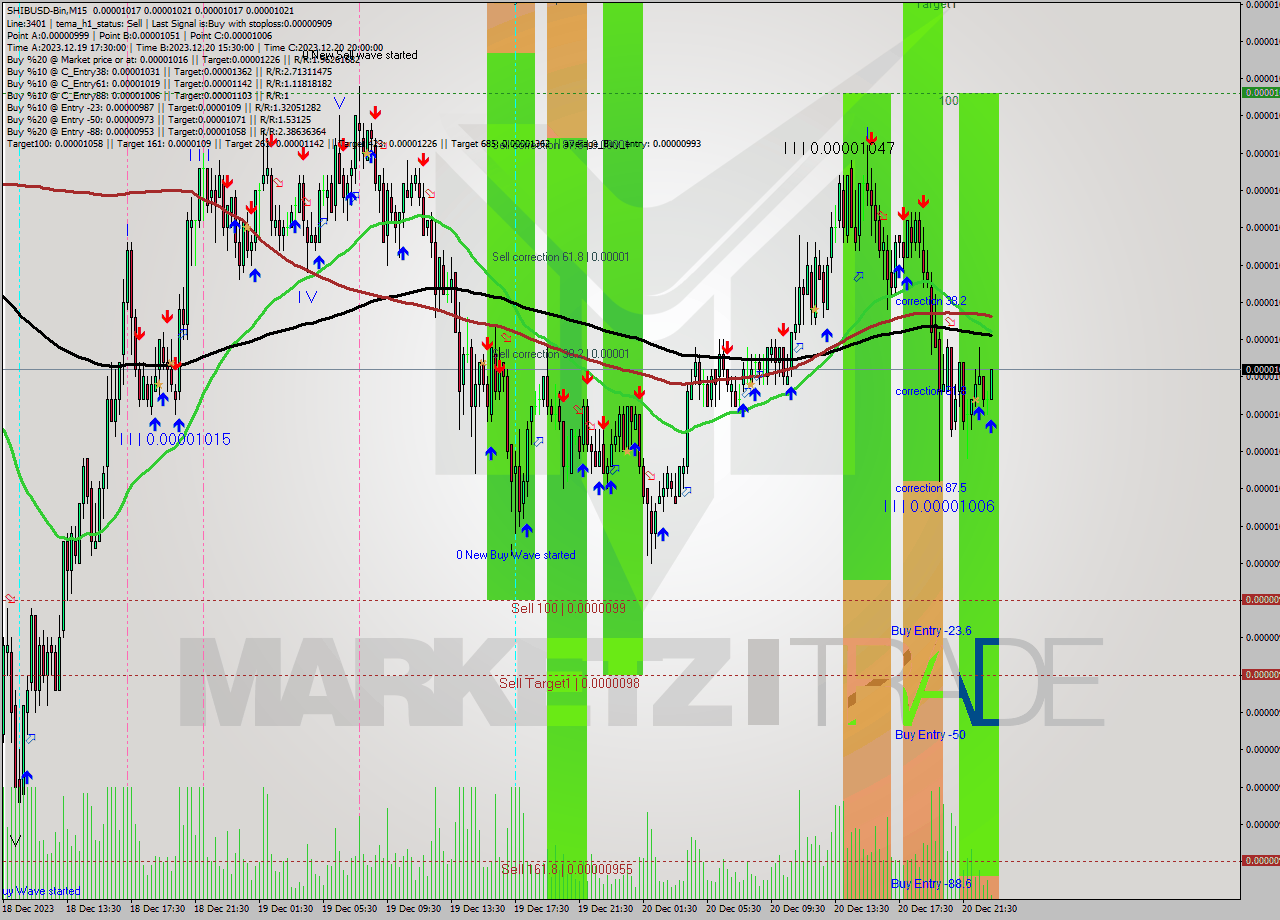Select the 'Buy %10 @ C_Entry88' line
The image size is (1280, 920).
coord(149,95)
